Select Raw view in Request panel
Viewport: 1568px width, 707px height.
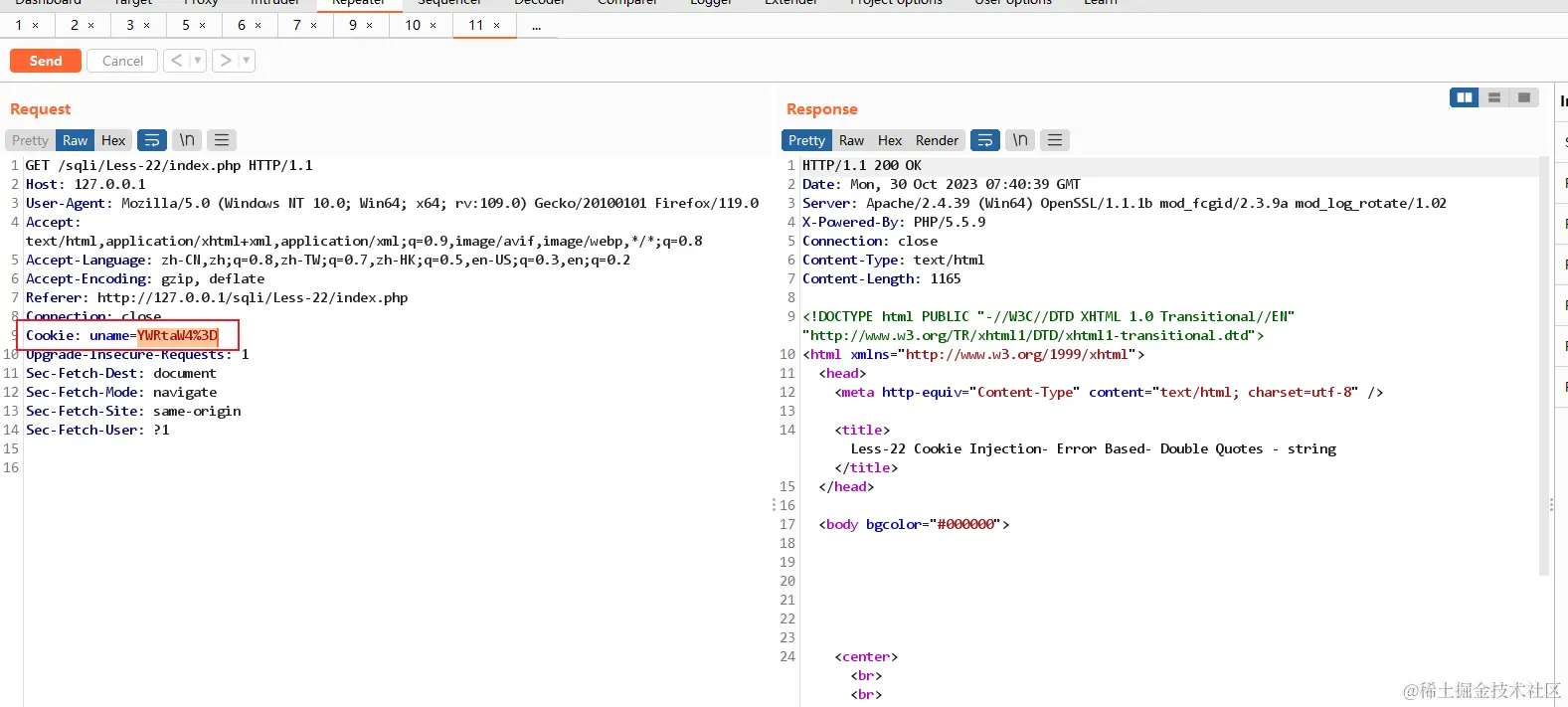(76, 140)
